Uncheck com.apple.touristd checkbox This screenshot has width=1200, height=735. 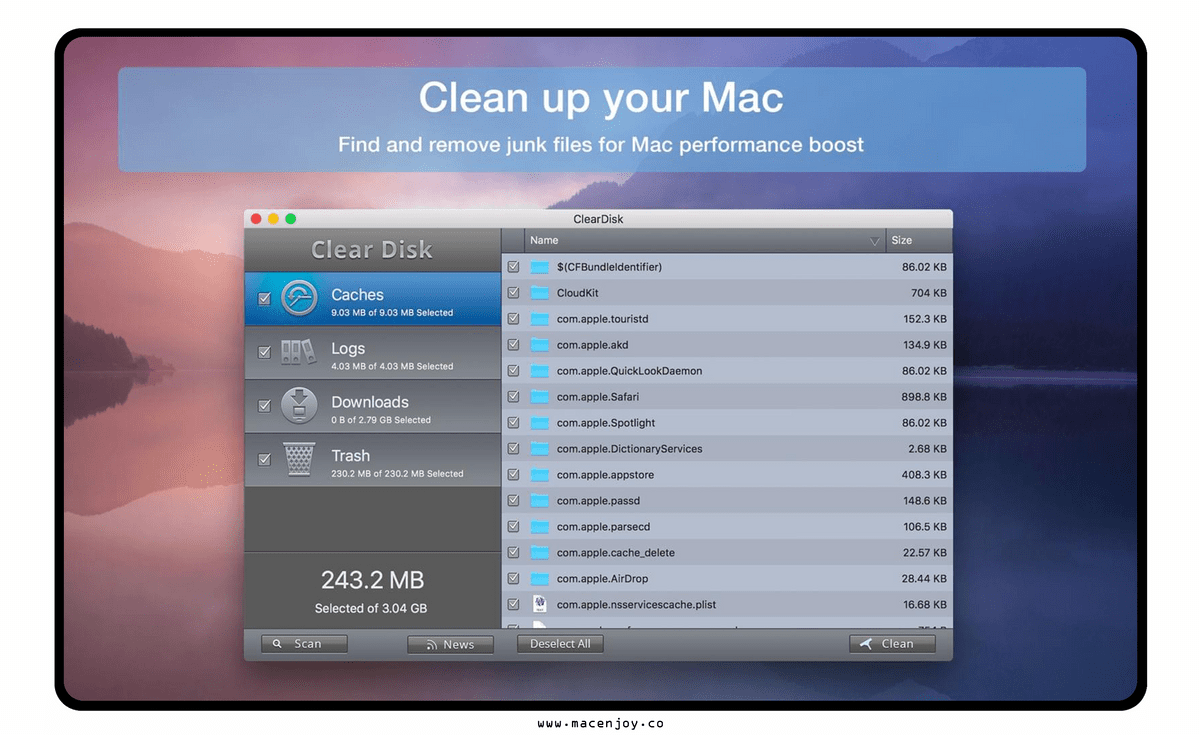coord(513,319)
